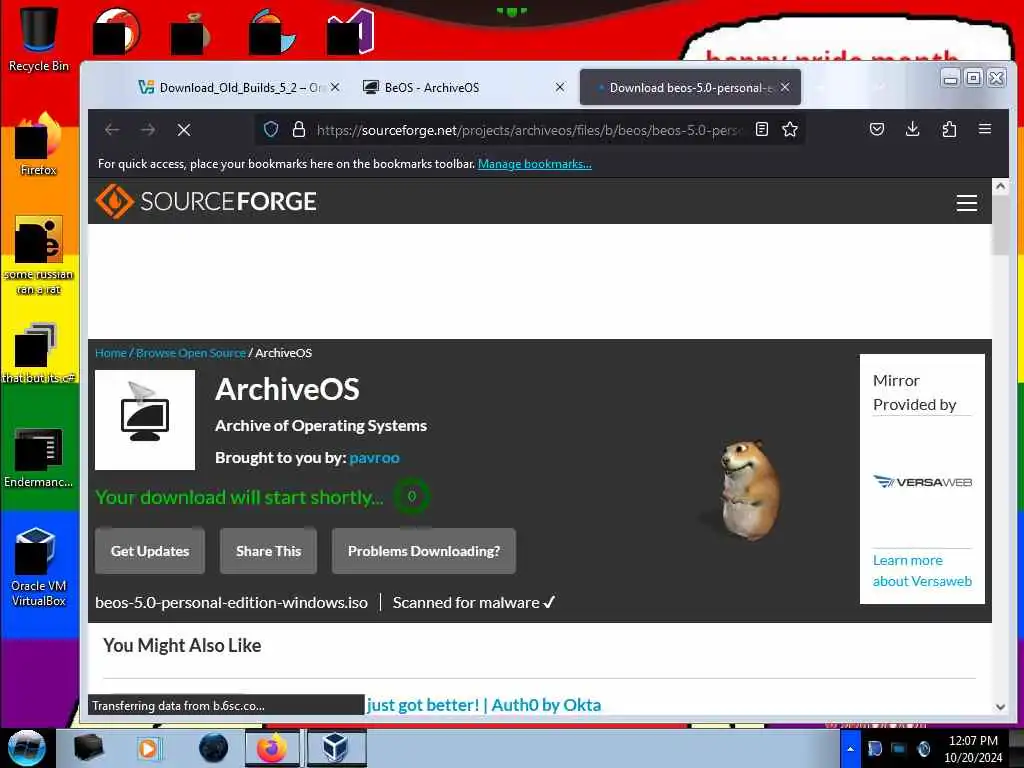Open the Firefox desktop shortcut

point(39,145)
